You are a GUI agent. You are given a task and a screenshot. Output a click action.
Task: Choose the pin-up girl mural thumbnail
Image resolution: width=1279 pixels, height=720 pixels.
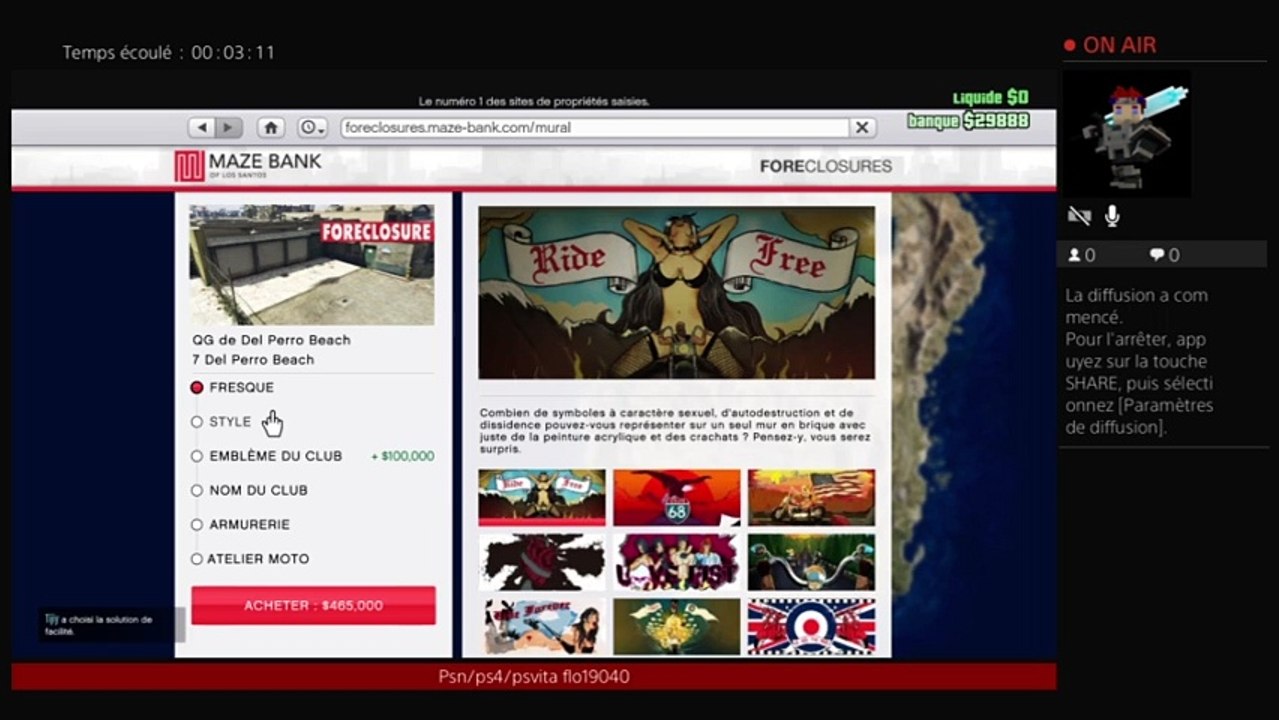point(542,626)
